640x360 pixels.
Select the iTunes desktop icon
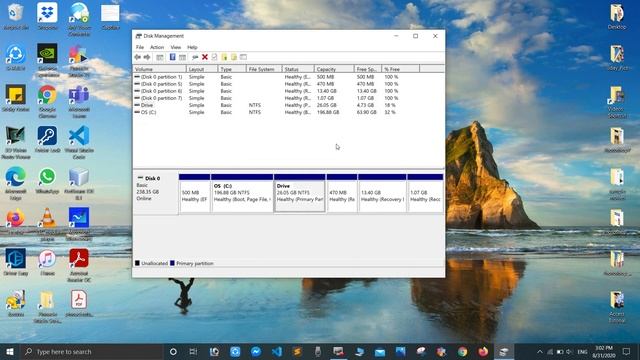pos(47,262)
